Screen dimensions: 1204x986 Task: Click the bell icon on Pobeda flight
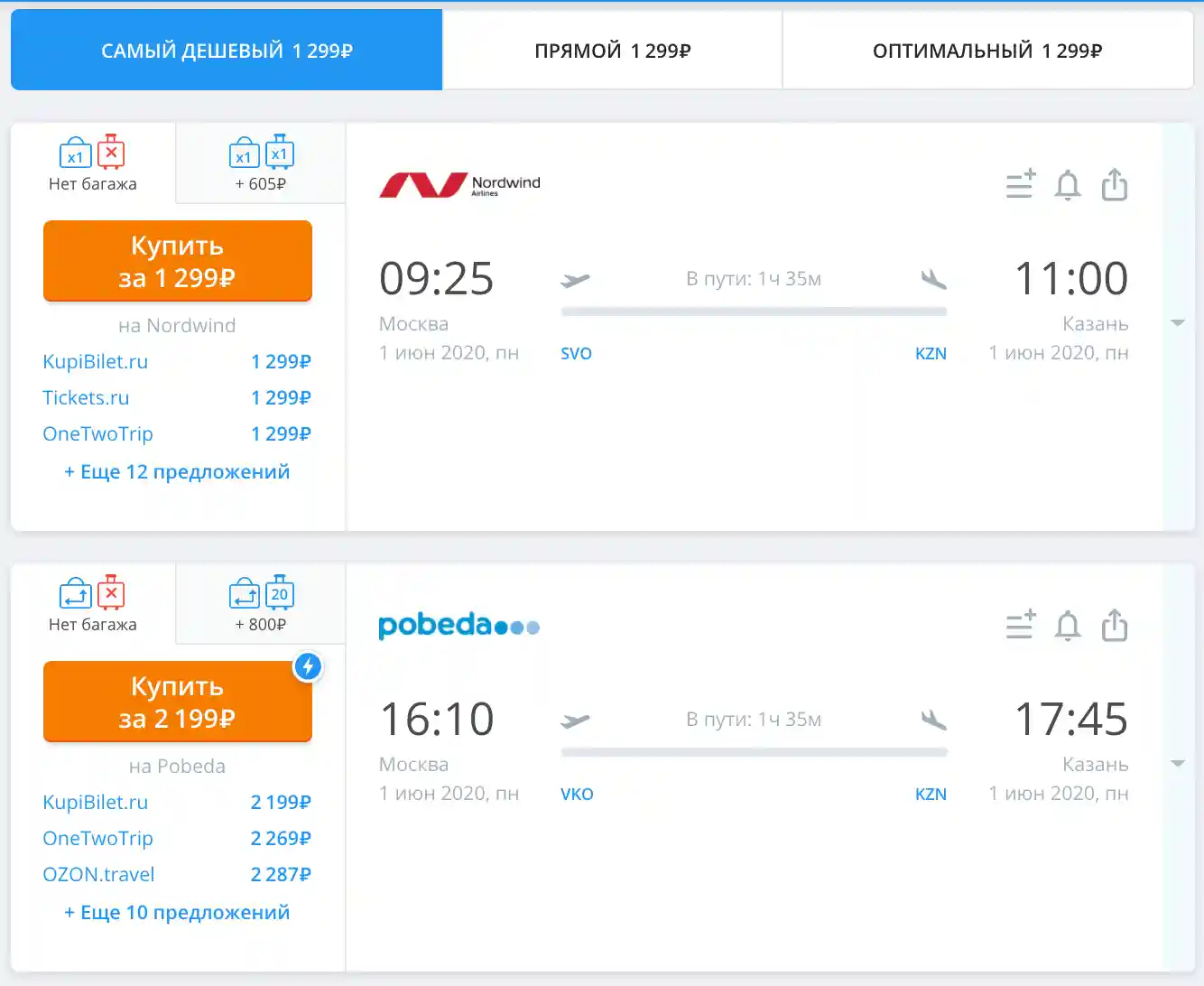coord(1068,626)
